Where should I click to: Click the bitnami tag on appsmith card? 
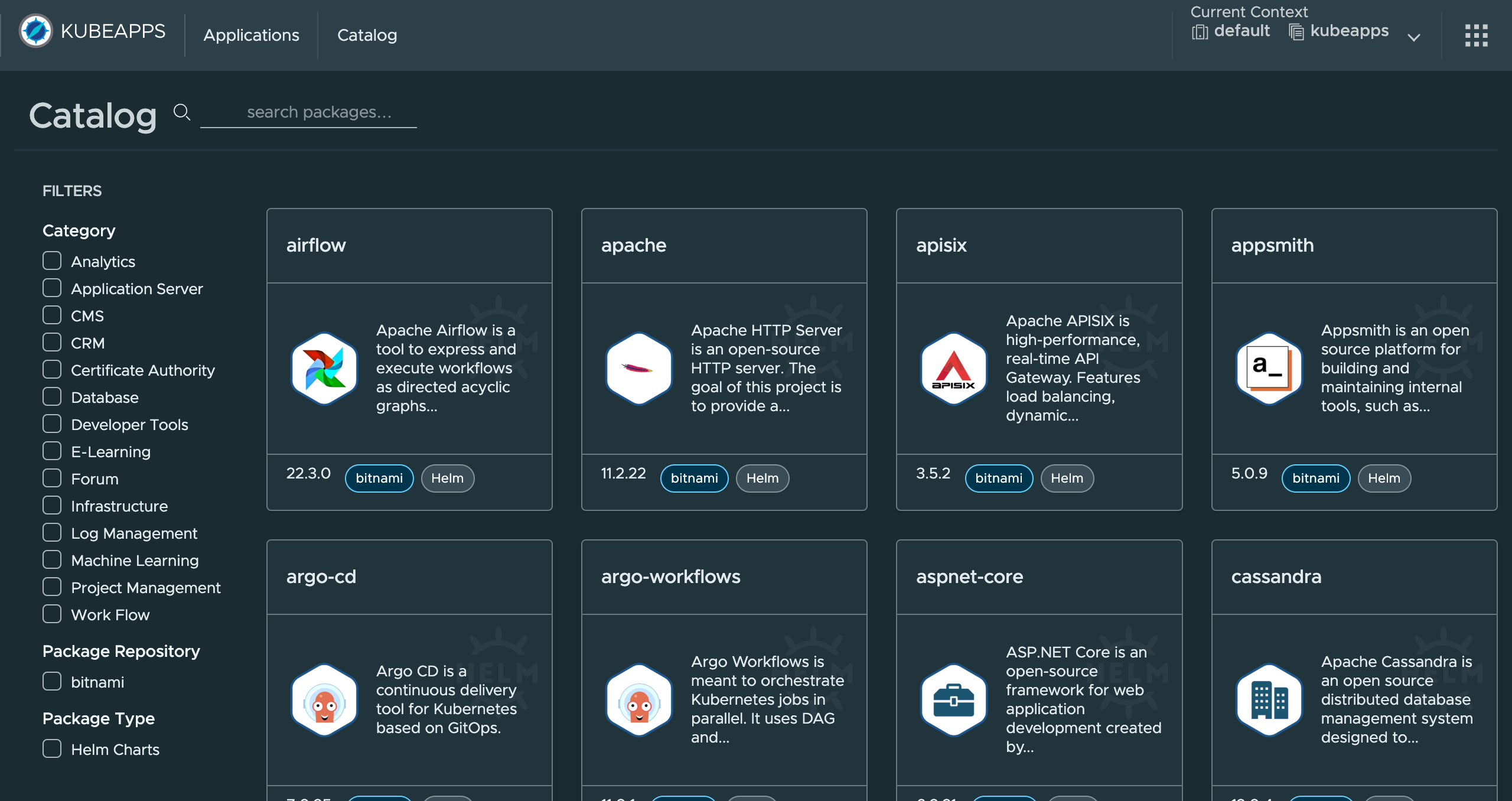[1316, 478]
